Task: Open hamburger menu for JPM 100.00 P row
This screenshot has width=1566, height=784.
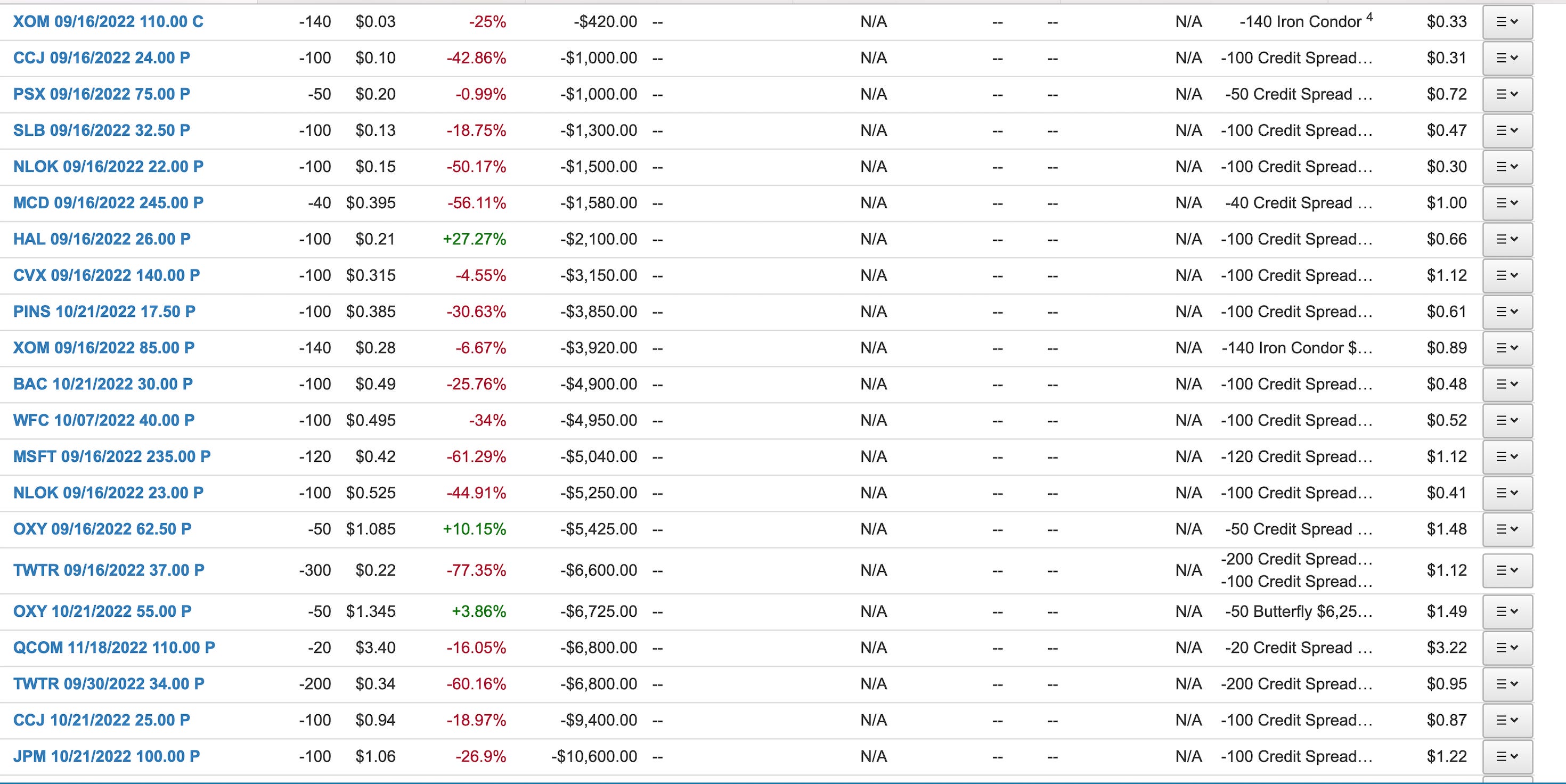Action: tap(1507, 757)
